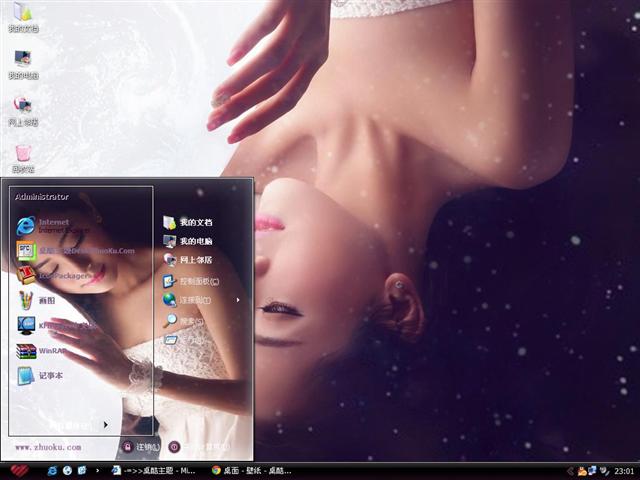Image resolution: width=640 pixels, height=480 pixels.
Task: Launch the DeskZhuoKu.Com theme entry in Start menu
Action: pos(76,251)
